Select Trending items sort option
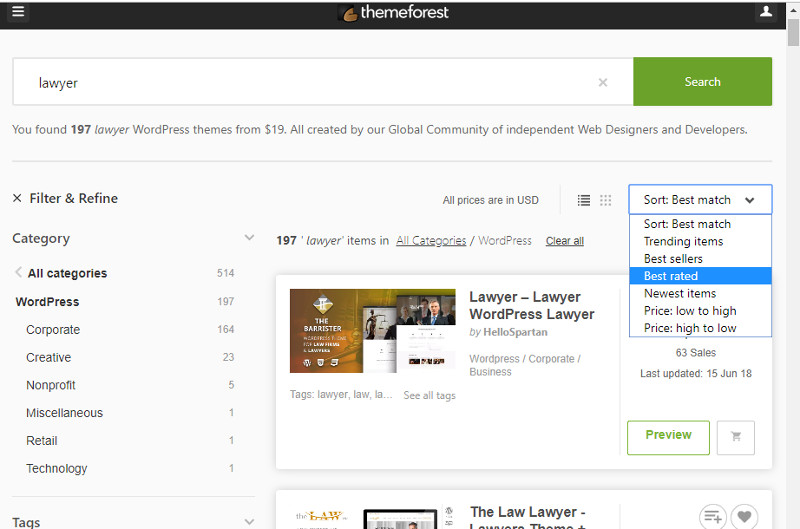The width and height of the screenshot is (800, 529). (700, 241)
